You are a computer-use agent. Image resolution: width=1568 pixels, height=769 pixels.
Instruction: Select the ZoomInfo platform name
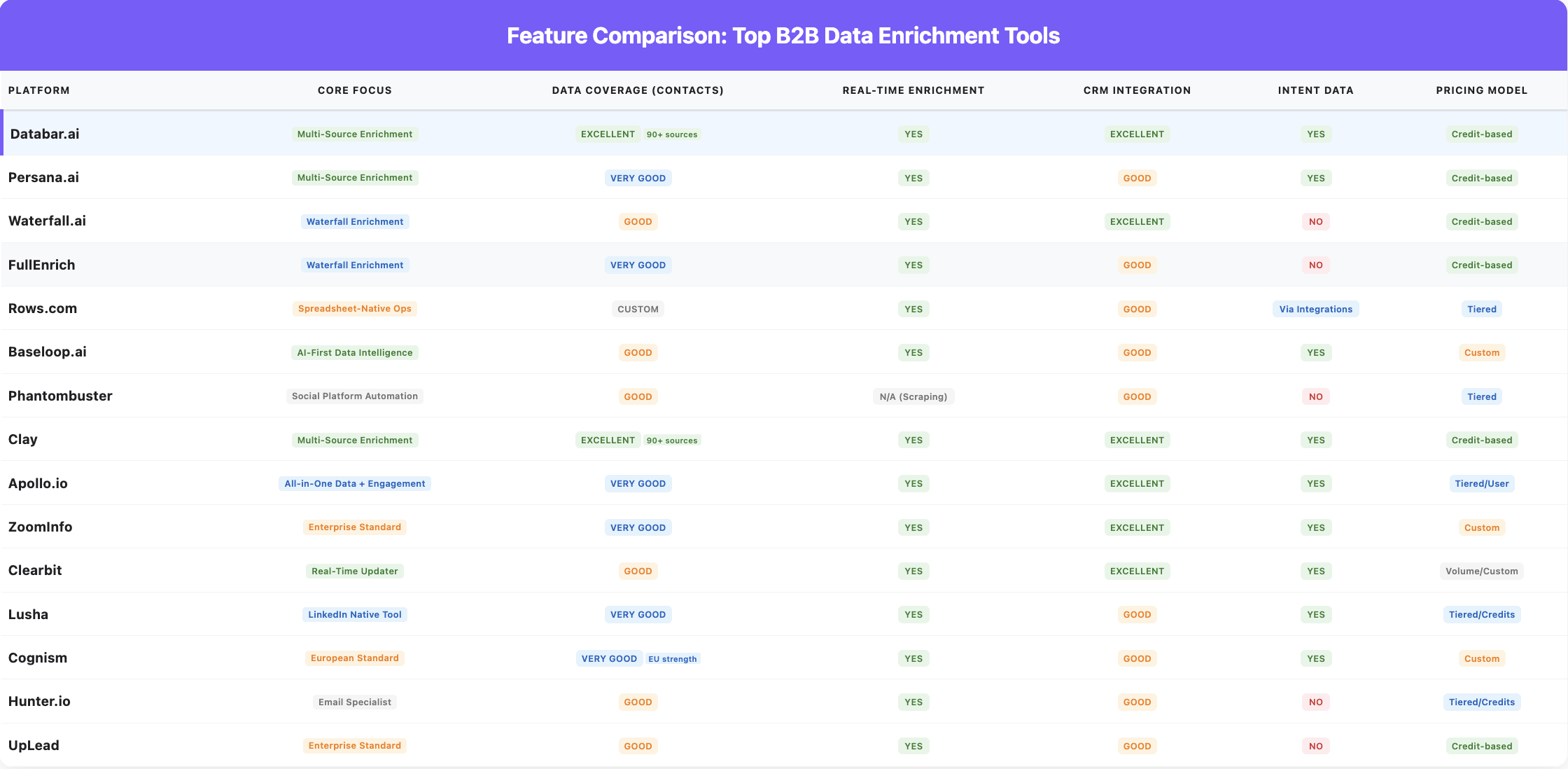(x=40, y=527)
